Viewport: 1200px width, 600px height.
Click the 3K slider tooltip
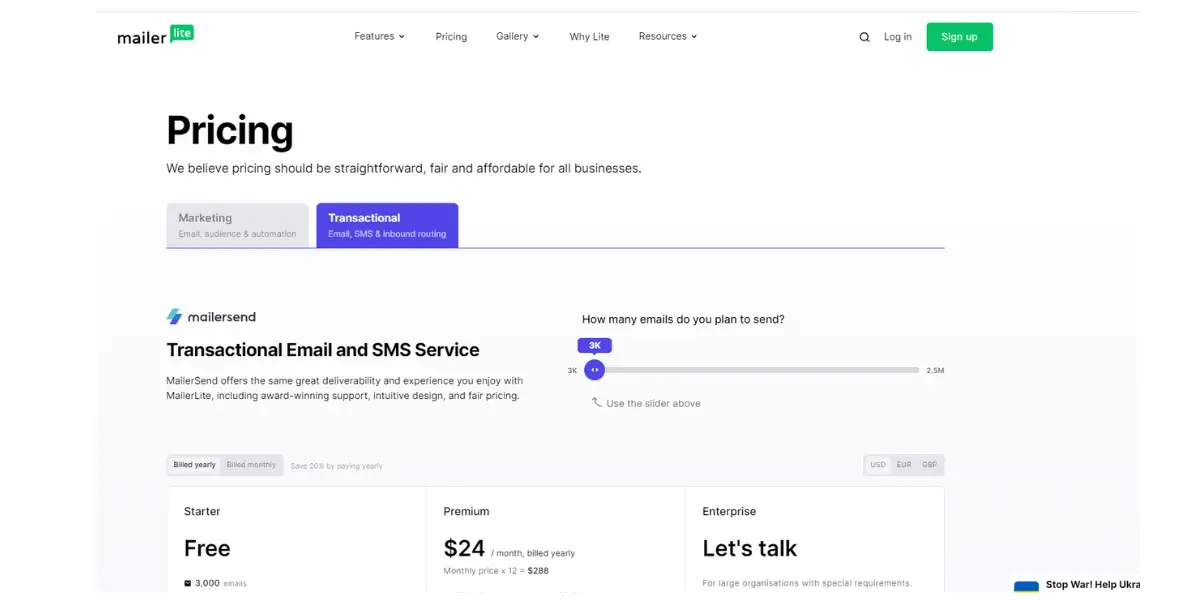tap(594, 345)
